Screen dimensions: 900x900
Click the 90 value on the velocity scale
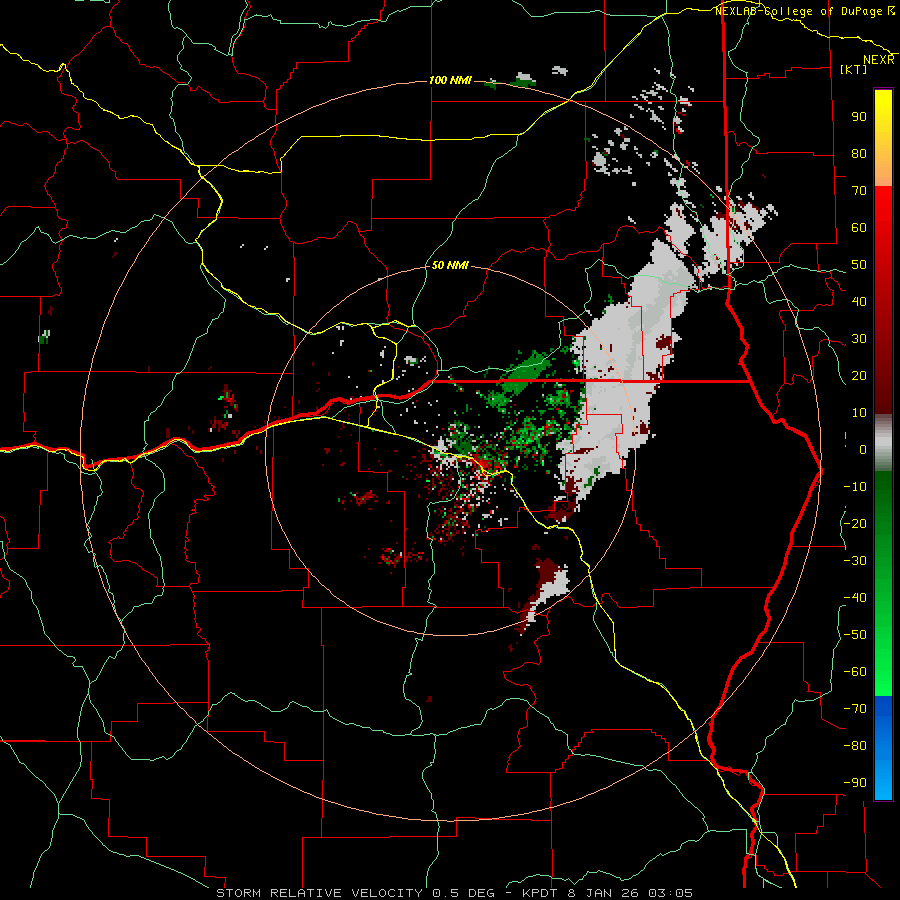[859, 117]
